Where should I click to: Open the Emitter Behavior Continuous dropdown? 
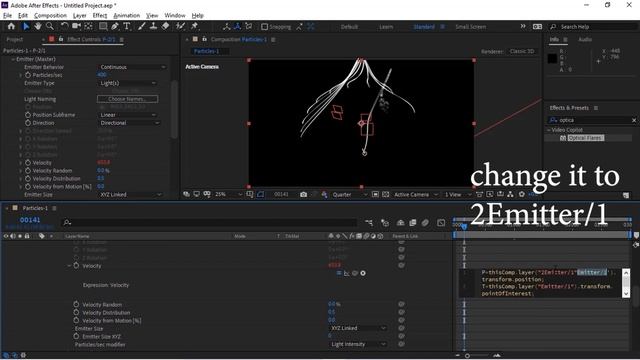[x=133, y=67]
